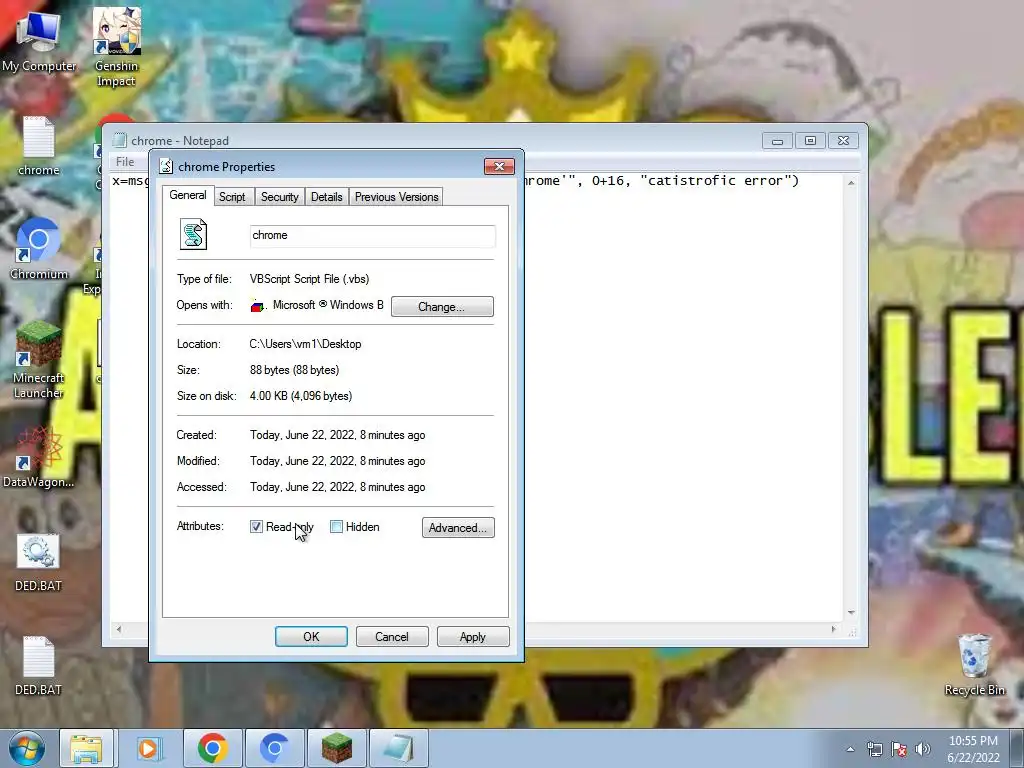Switch to the Previous Versions tab

(x=396, y=197)
